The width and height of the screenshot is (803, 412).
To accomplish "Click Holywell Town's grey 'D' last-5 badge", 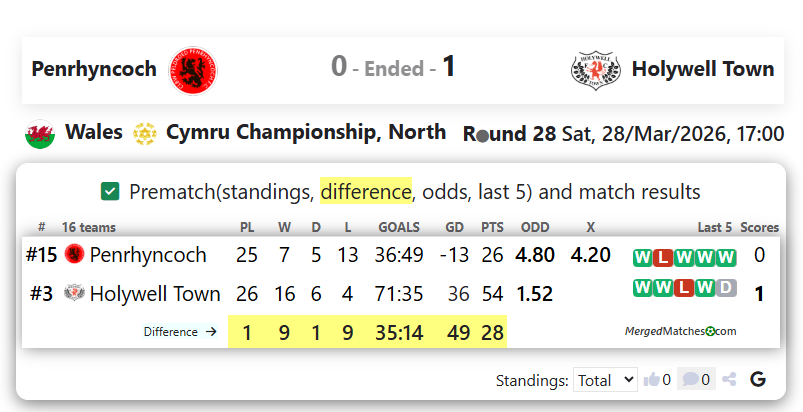I will pyautogui.click(x=725, y=289).
